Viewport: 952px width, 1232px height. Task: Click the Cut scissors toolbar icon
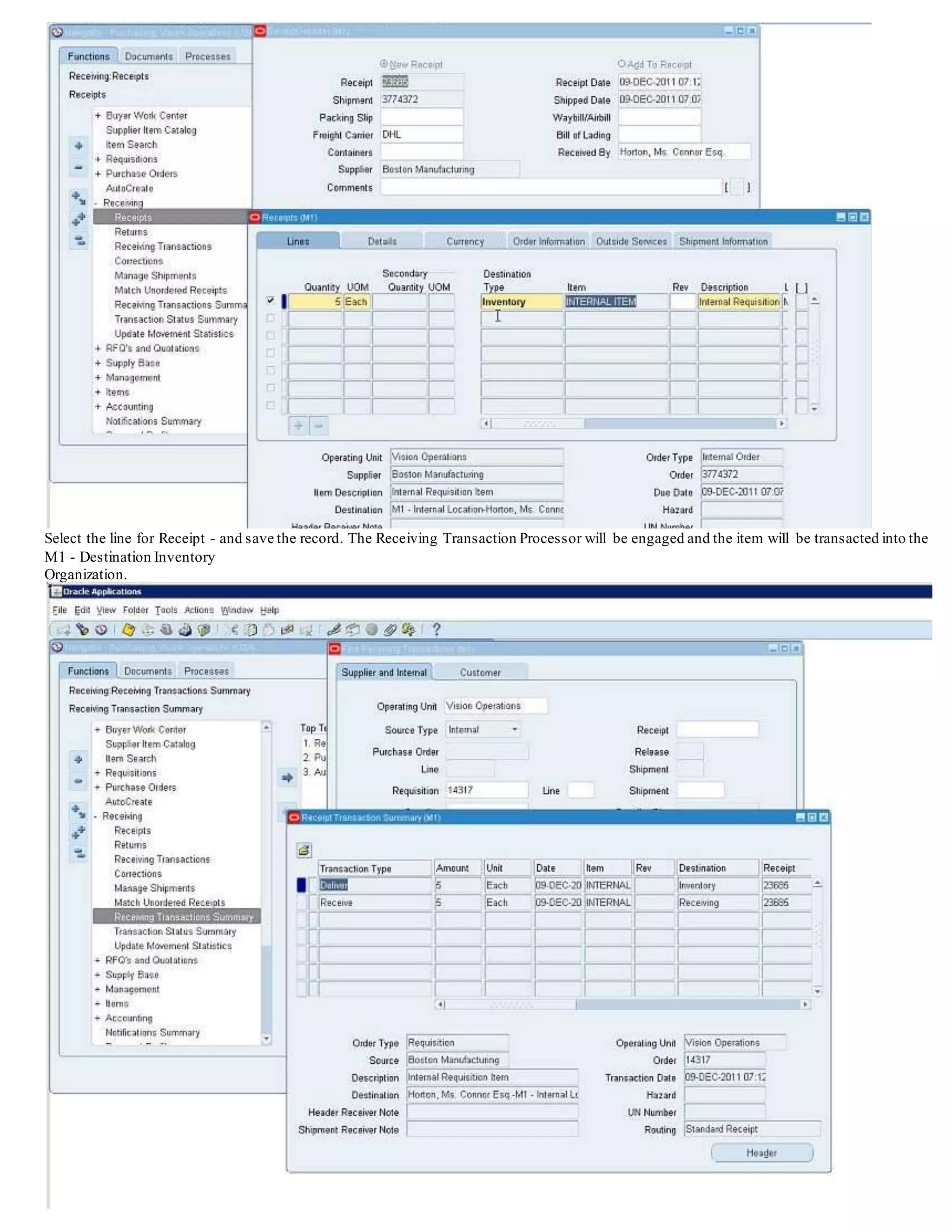(232, 629)
